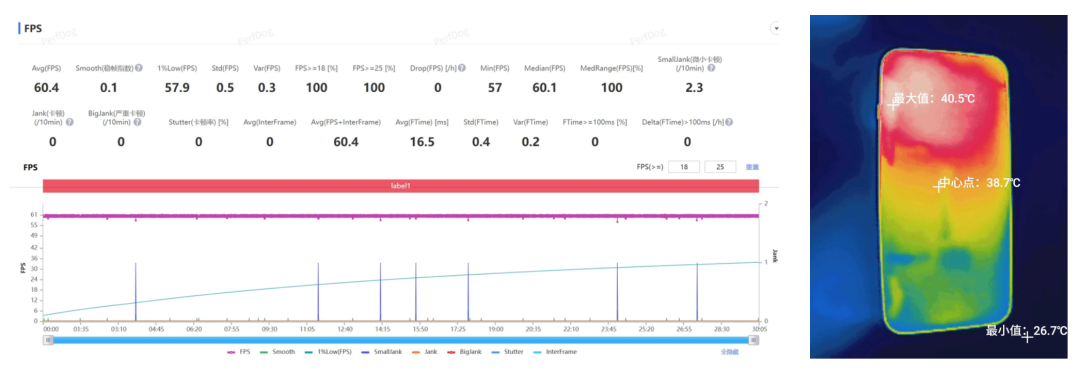Open help icon beside BigJank (/10min)
This screenshot has height=370, width=1080.
click(x=137, y=122)
